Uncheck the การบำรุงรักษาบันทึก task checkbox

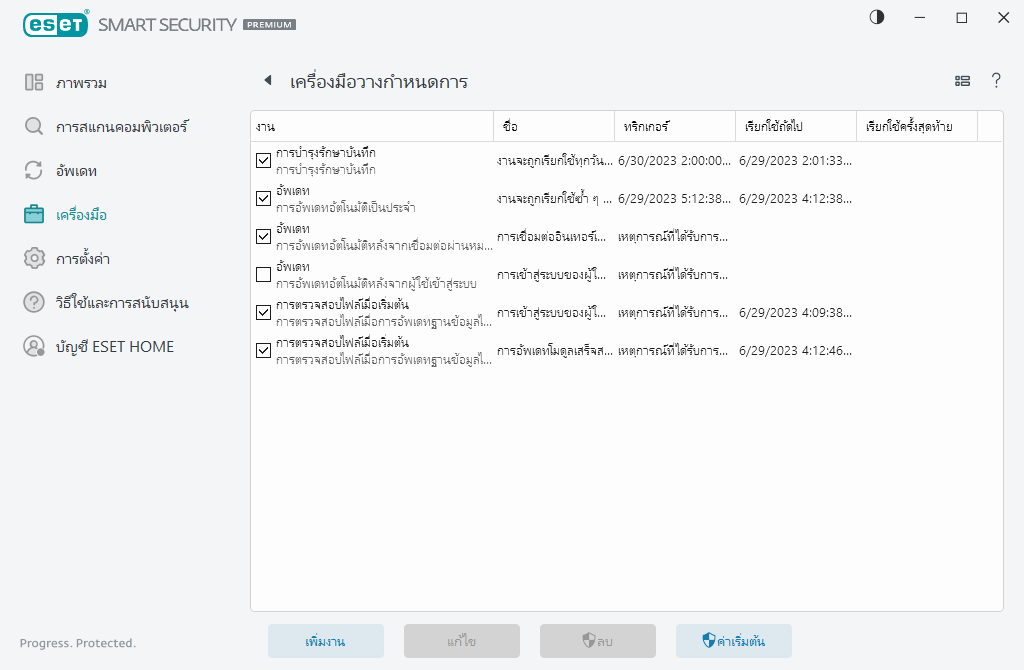pyautogui.click(x=264, y=160)
